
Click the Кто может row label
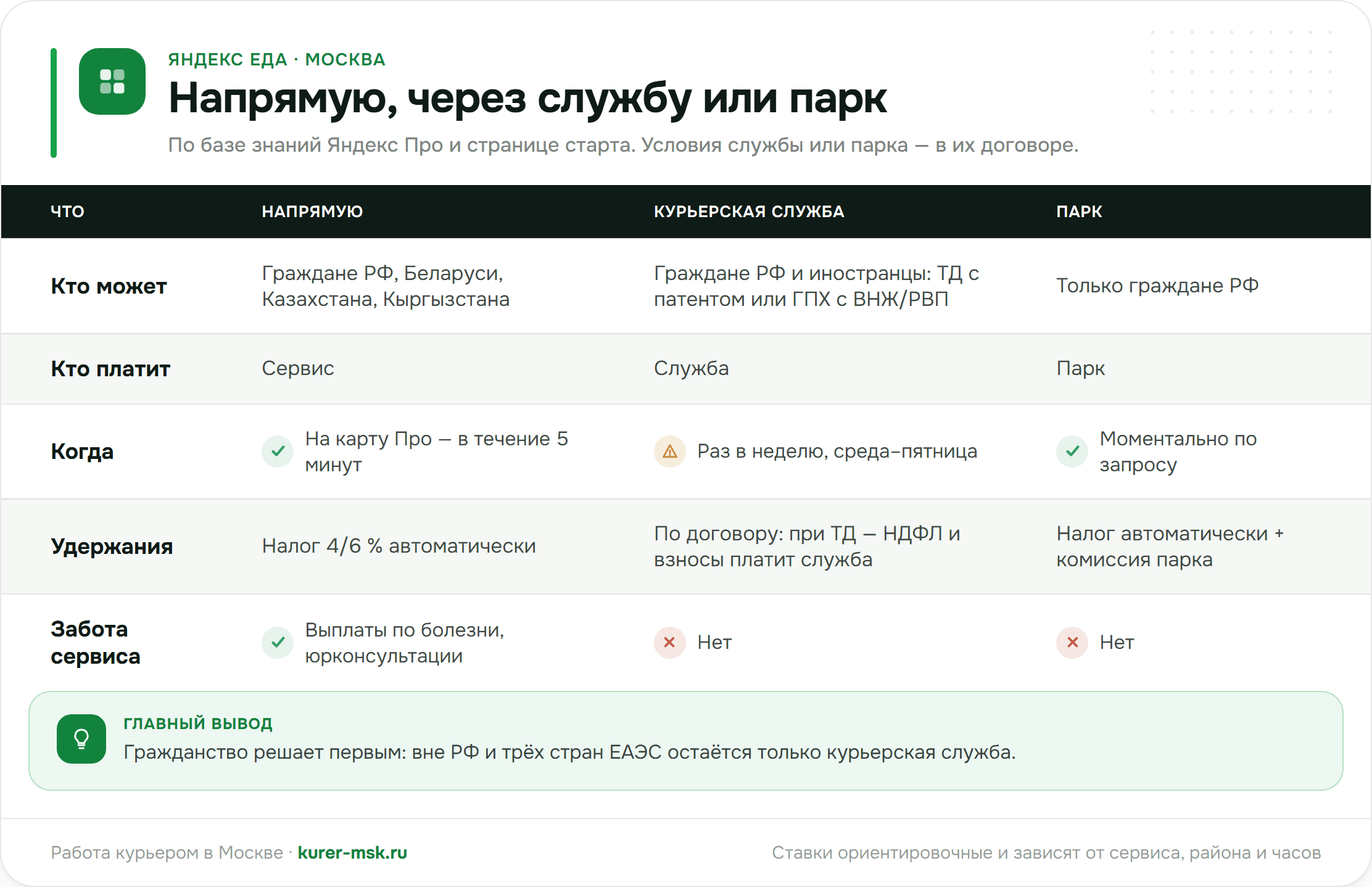(x=109, y=286)
